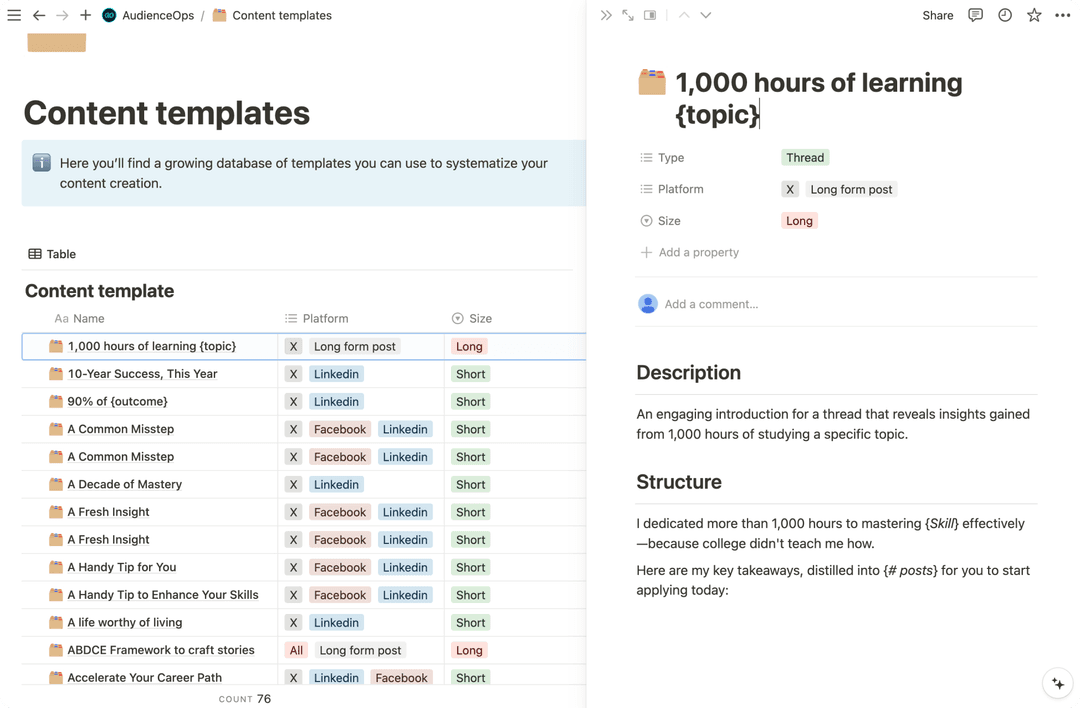Click the Long size tag in panel
Screen dimensions: 1080x708
click(x=799, y=221)
